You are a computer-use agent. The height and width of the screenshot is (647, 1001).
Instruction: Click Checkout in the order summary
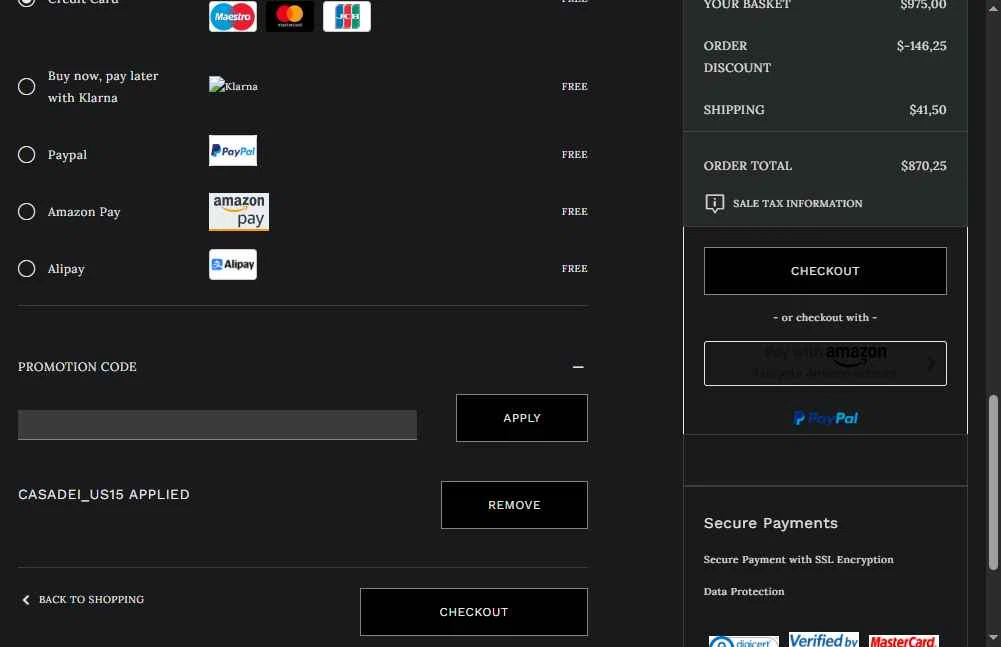(825, 271)
